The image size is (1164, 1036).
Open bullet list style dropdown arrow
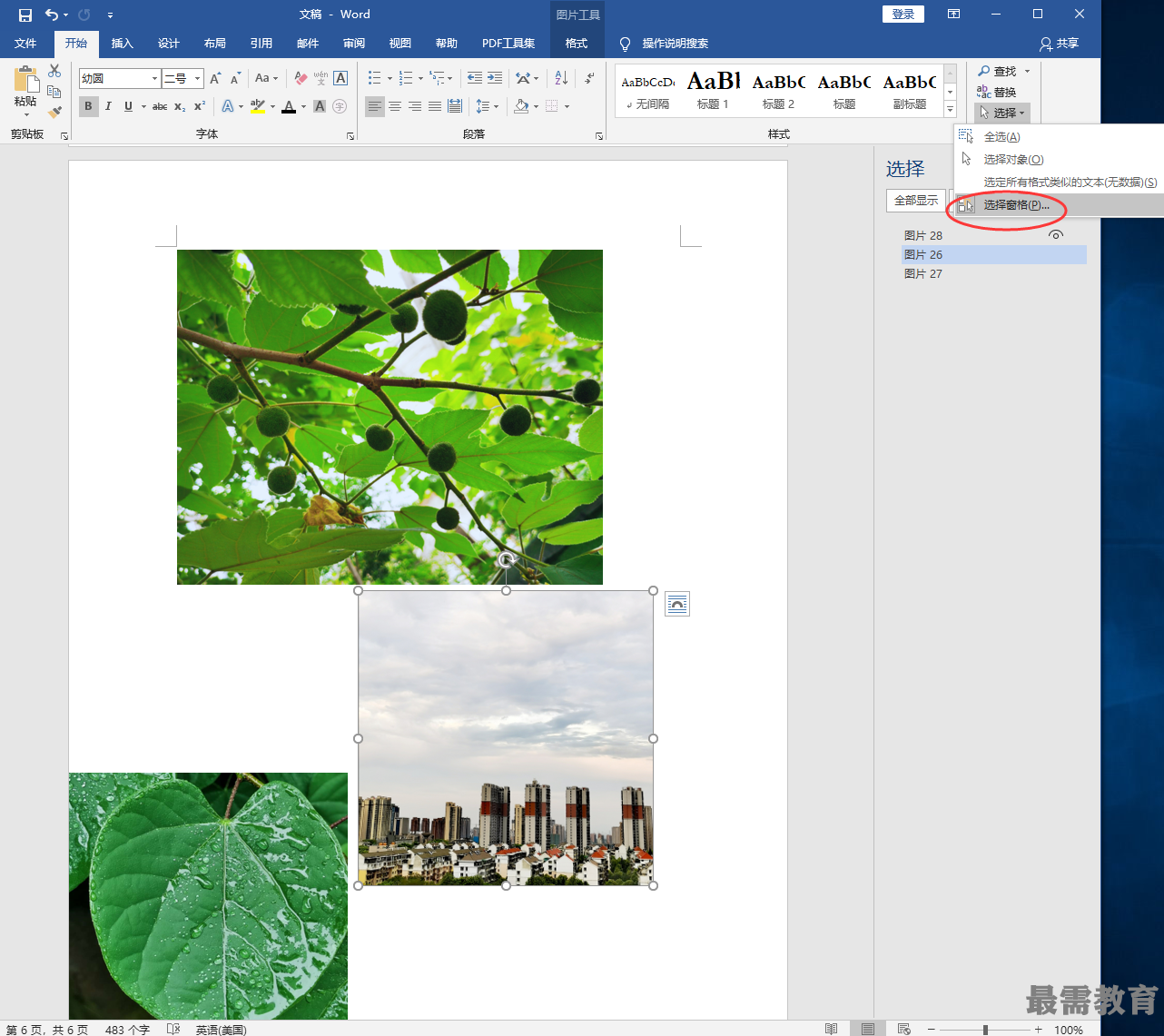tap(390, 79)
